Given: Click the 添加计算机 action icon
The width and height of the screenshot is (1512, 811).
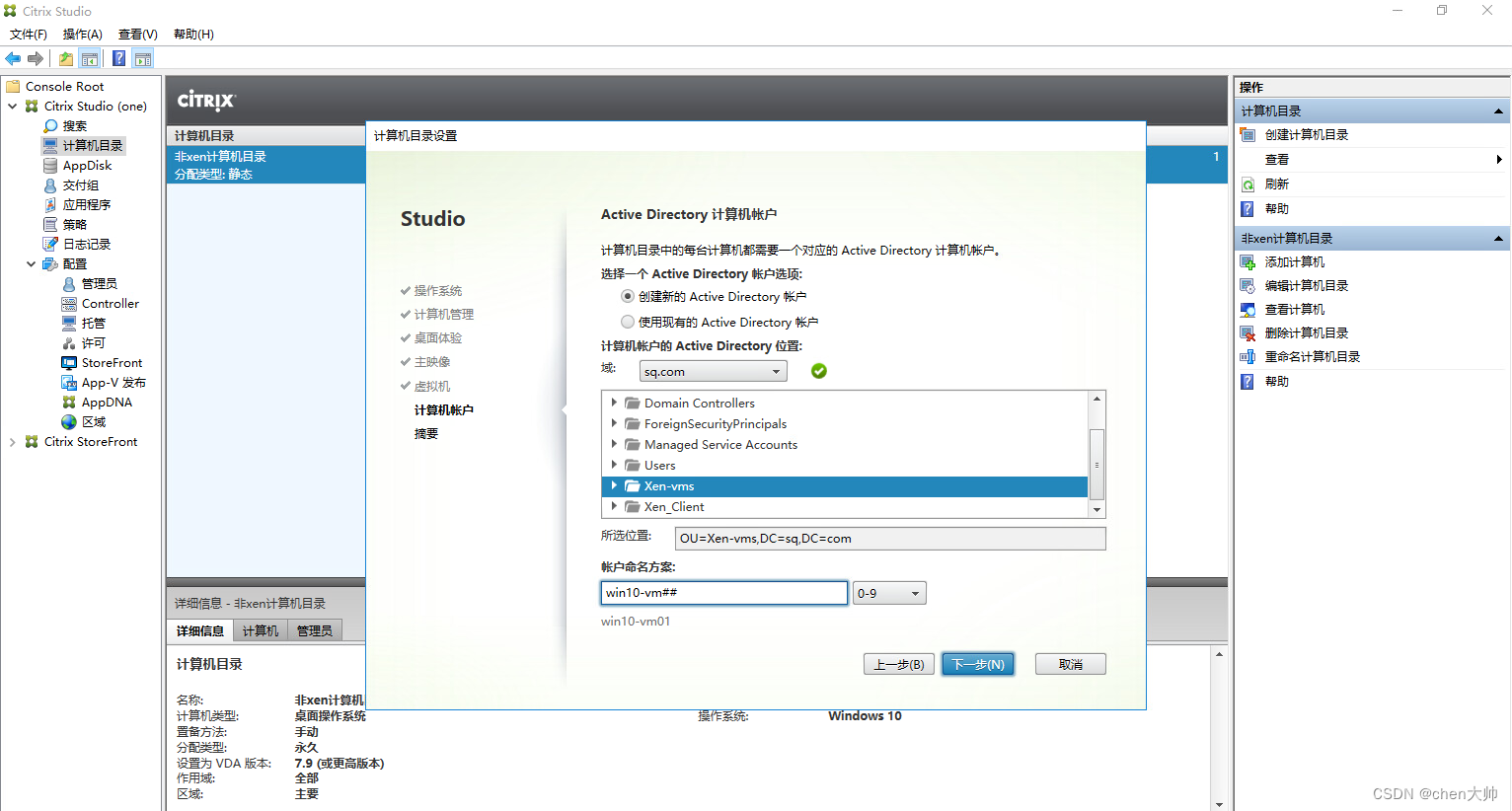Looking at the screenshot, I should coord(1247,262).
